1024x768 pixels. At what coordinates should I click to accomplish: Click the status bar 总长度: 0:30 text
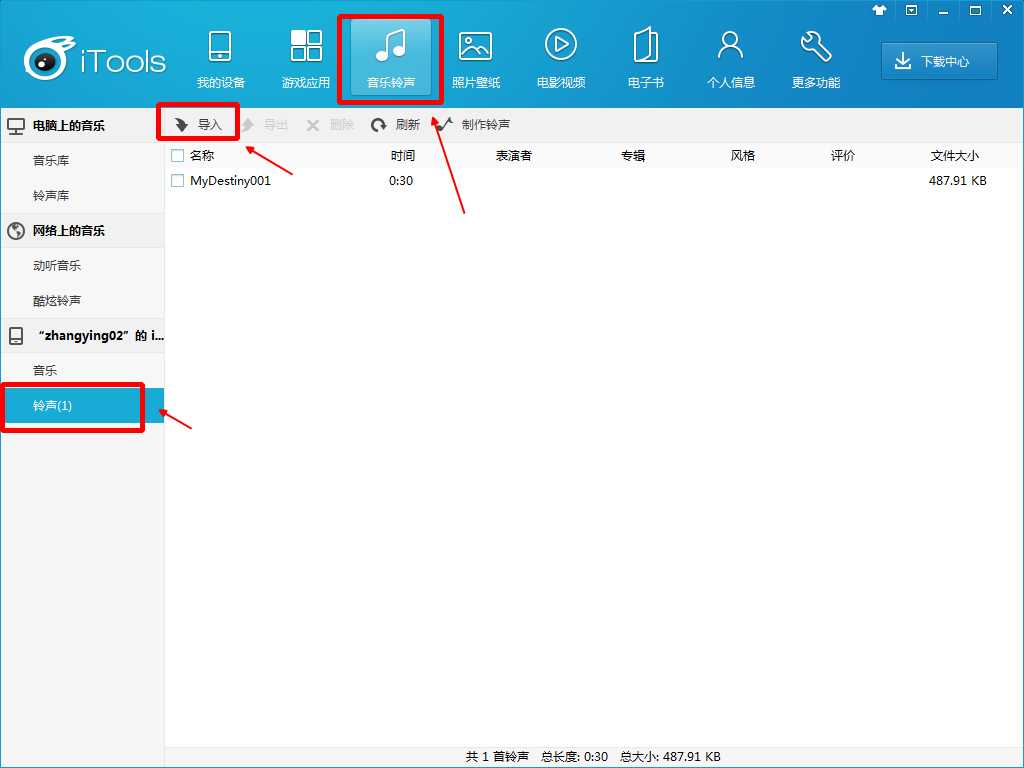click(574, 756)
